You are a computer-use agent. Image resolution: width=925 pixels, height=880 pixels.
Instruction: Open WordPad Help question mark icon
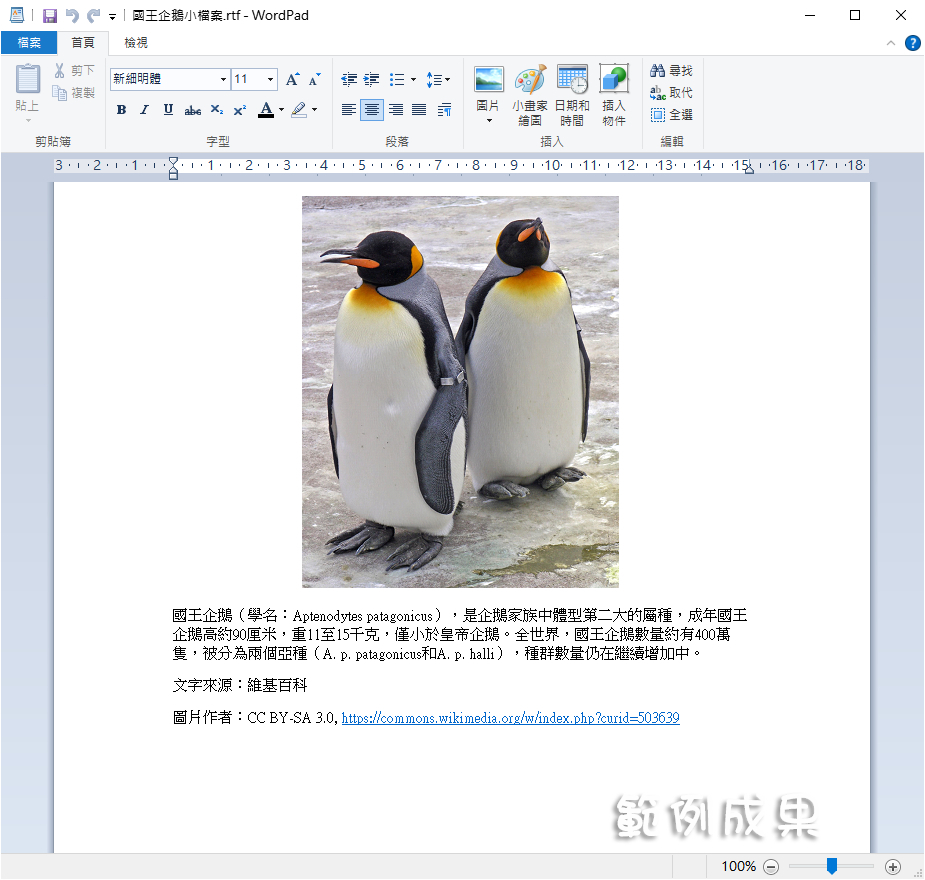pos(912,43)
